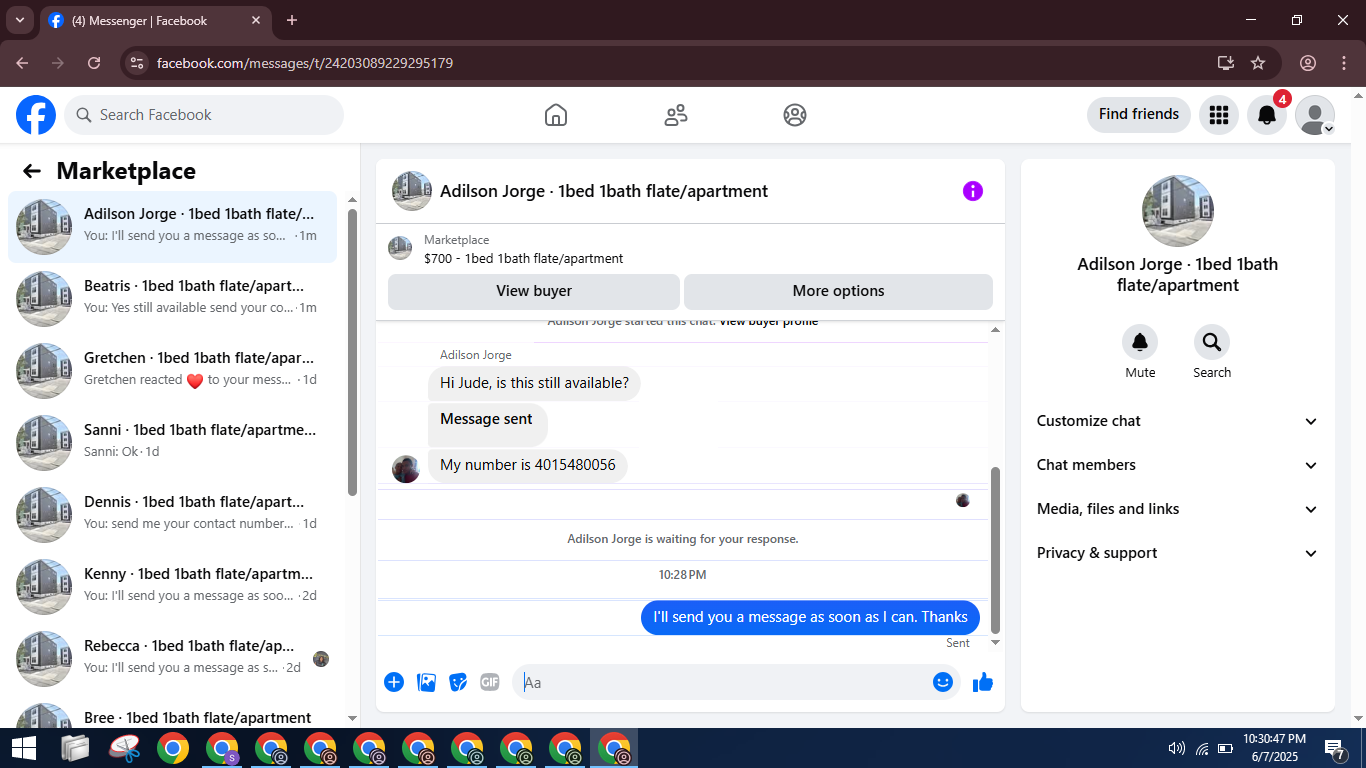1366x768 pixels.
Task: Click Find friends button
Action: [x=1139, y=114]
